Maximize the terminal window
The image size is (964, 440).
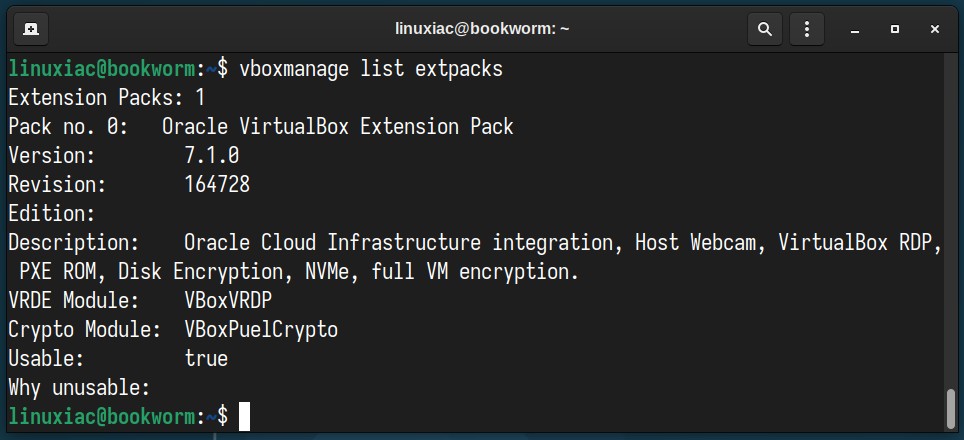click(895, 29)
